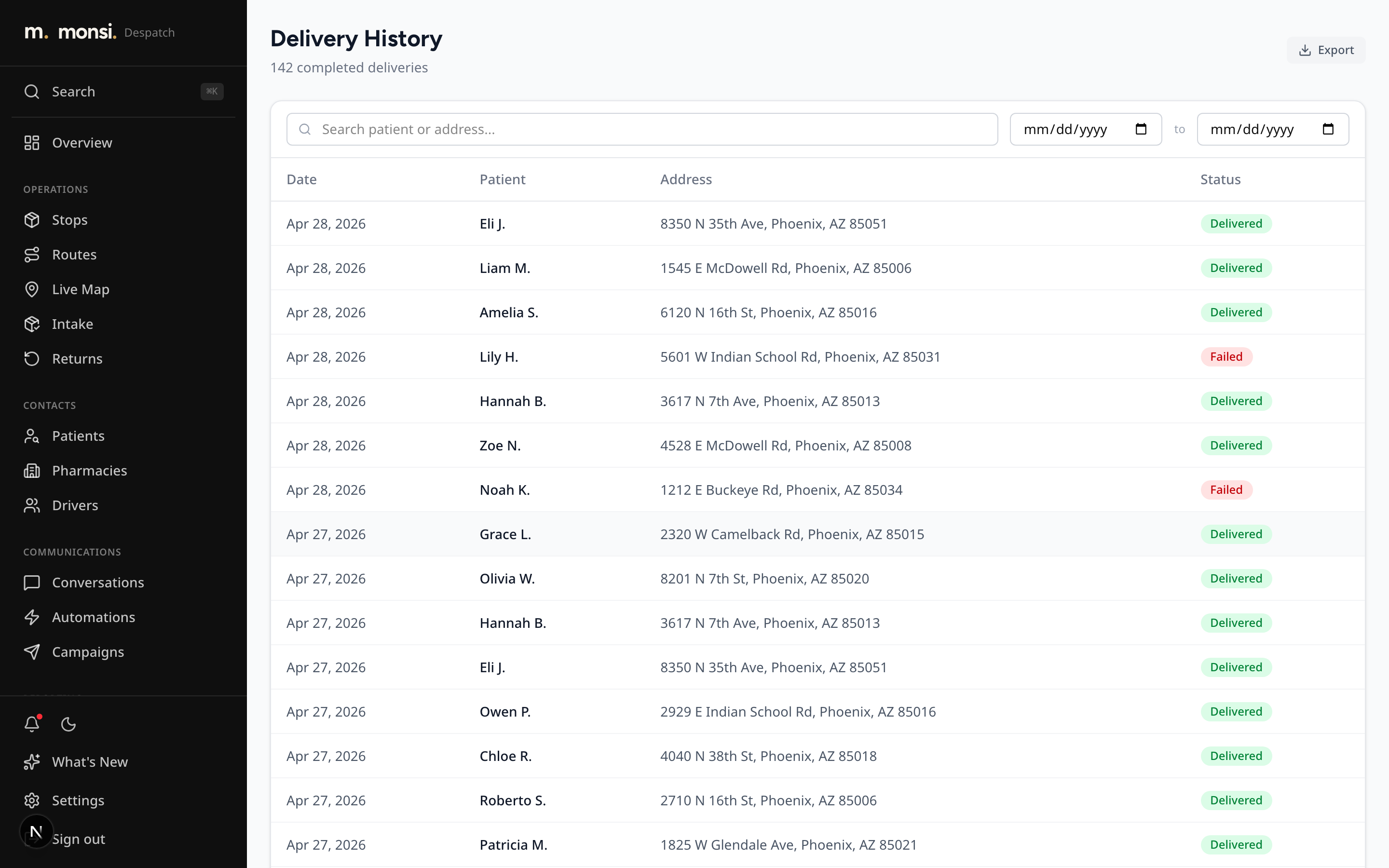Click Delivered badge in Zoe N. row

point(1236,446)
